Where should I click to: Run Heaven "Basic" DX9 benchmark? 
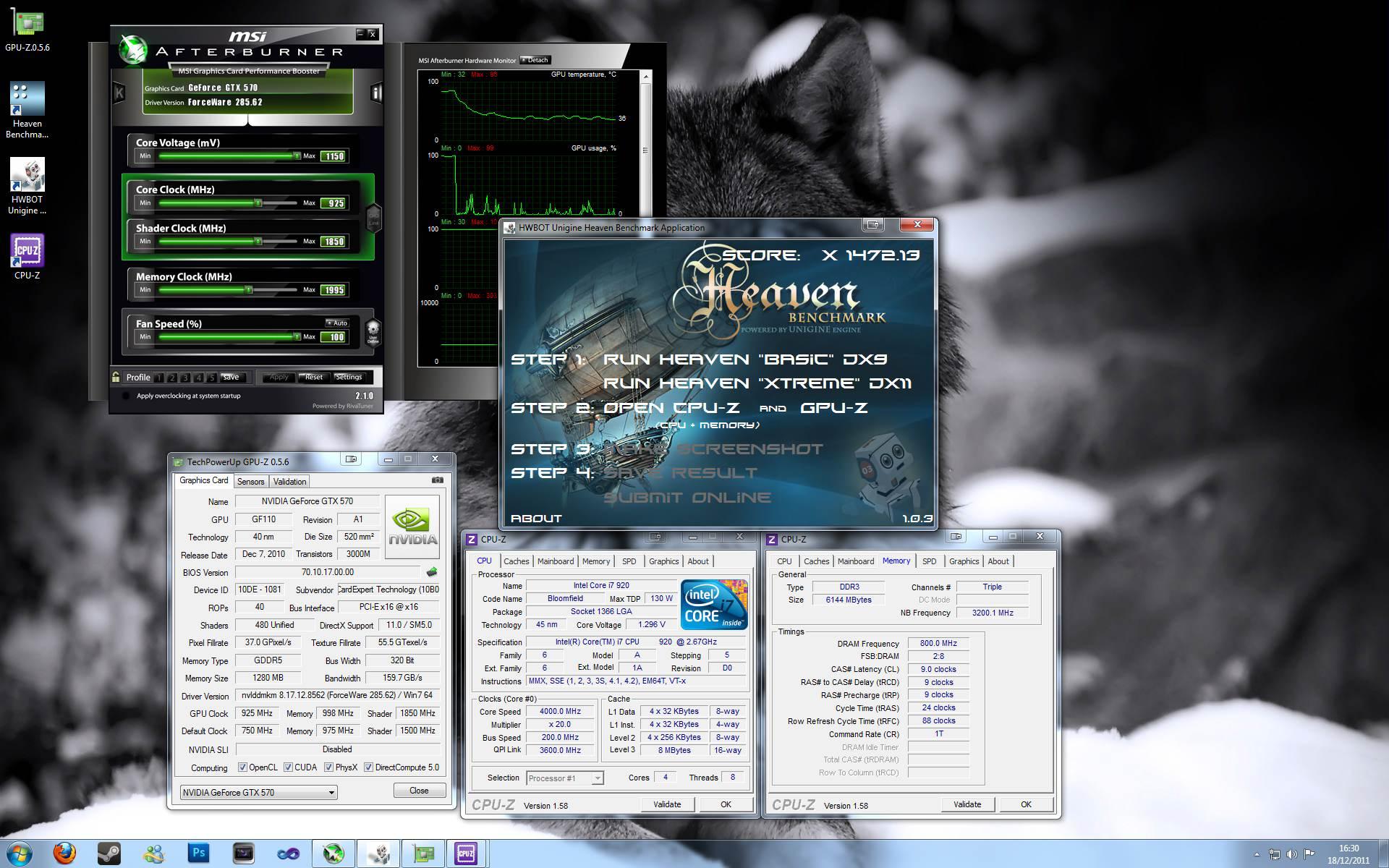coord(745,359)
